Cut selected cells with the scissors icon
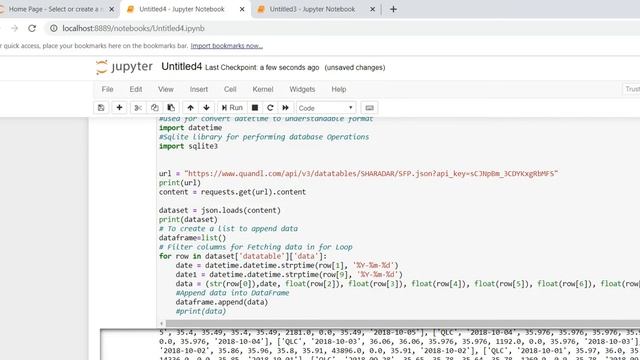This screenshot has height=360, width=640. click(138, 108)
